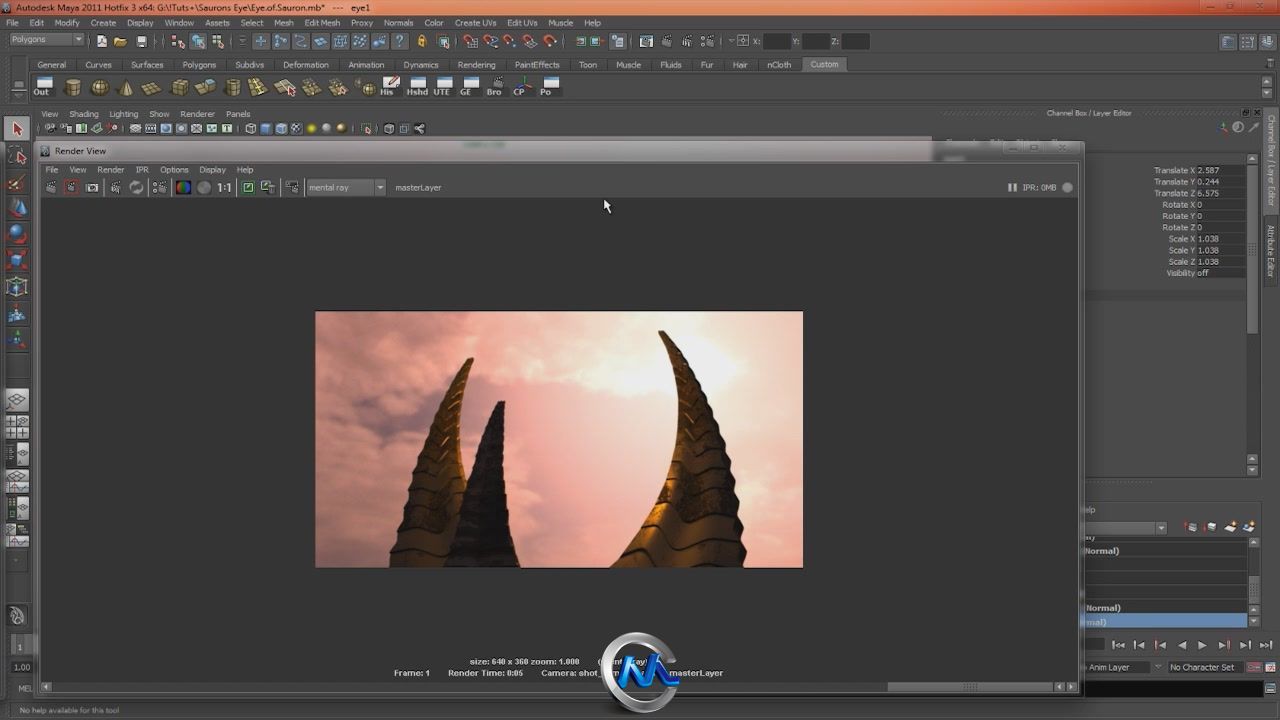This screenshot has height=720, width=1280.
Task: Toggle smooth shade blue cube icon
Action: click(x=266, y=128)
